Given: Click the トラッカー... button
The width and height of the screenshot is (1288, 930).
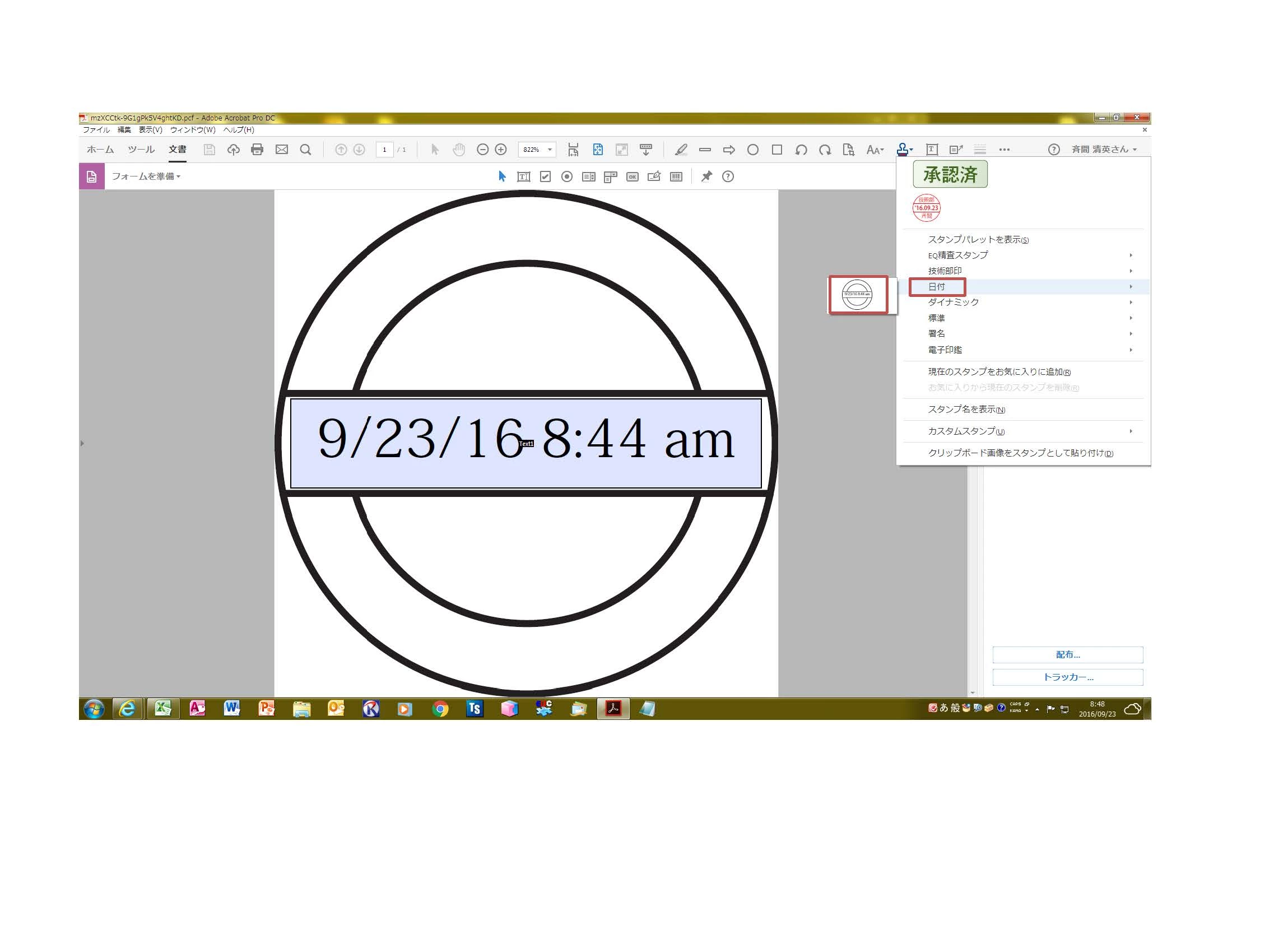Looking at the screenshot, I should click(1067, 677).
